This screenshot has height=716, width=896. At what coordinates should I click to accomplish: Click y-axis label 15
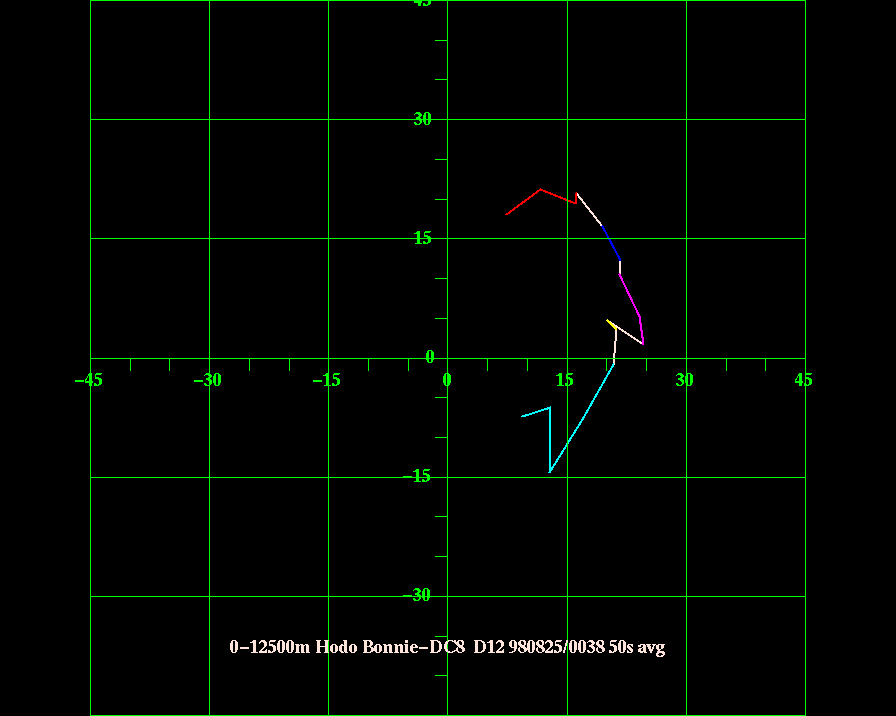(422, 238)
